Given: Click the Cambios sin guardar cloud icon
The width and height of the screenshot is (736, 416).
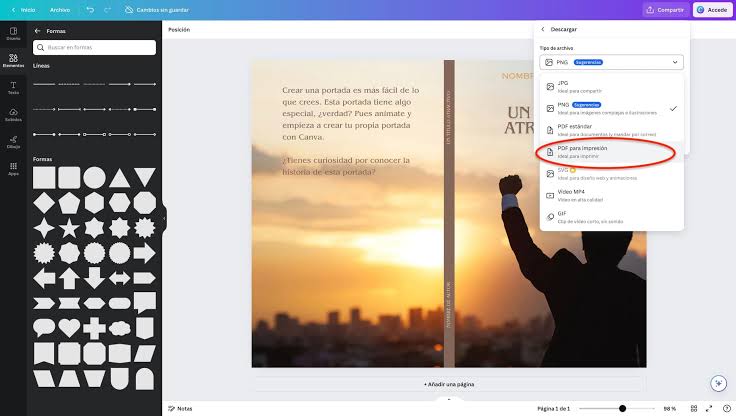Looking at the screenshot, I should click(x=129, y=10).
